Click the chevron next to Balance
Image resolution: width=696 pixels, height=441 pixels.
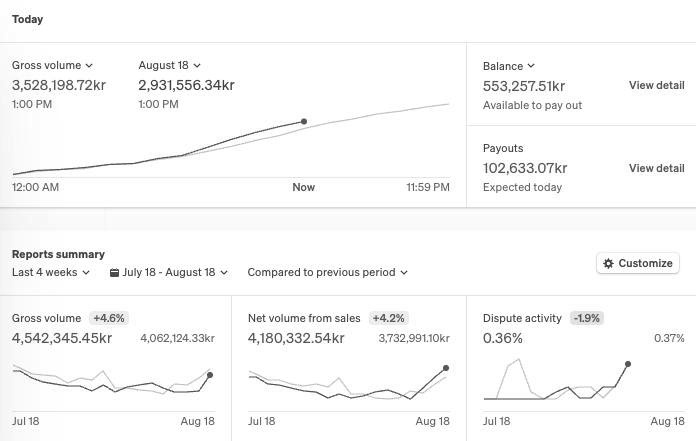click(x=531, y=66)
